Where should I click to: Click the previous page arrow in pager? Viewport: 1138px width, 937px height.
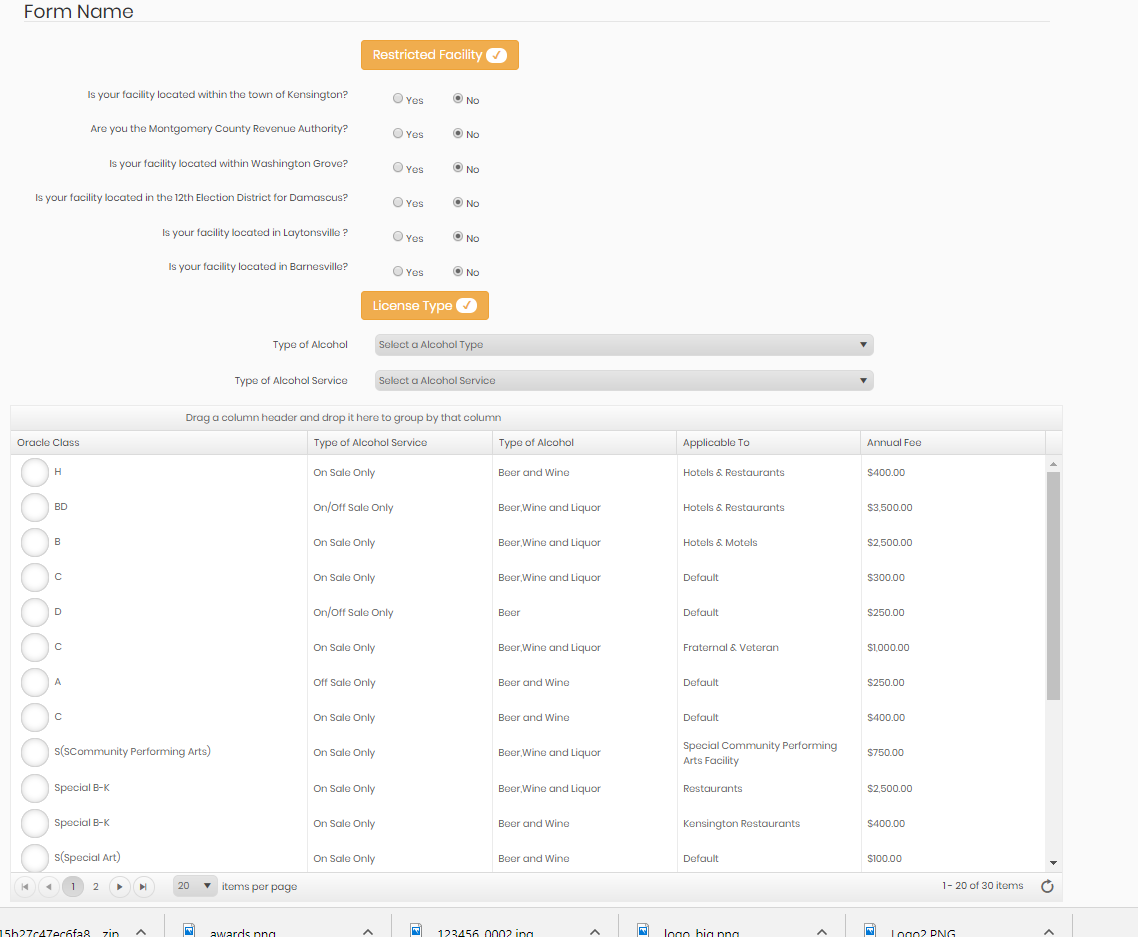click(x=48, y=886)
